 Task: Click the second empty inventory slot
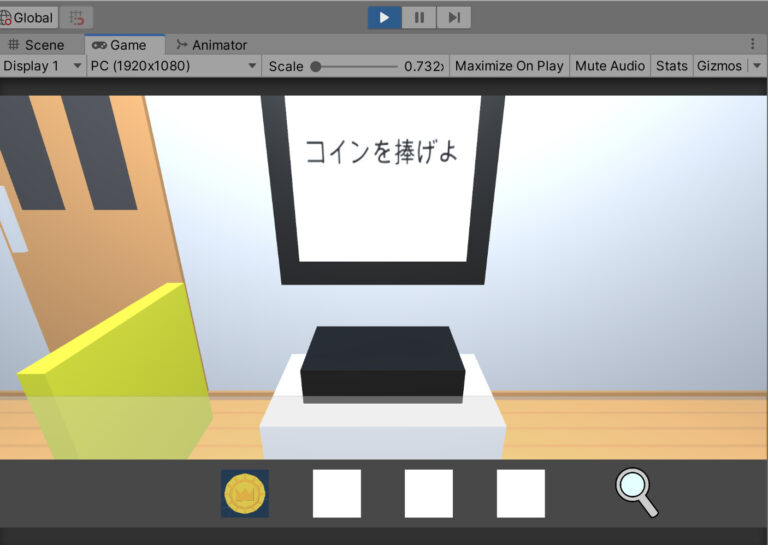pos(337,494)
